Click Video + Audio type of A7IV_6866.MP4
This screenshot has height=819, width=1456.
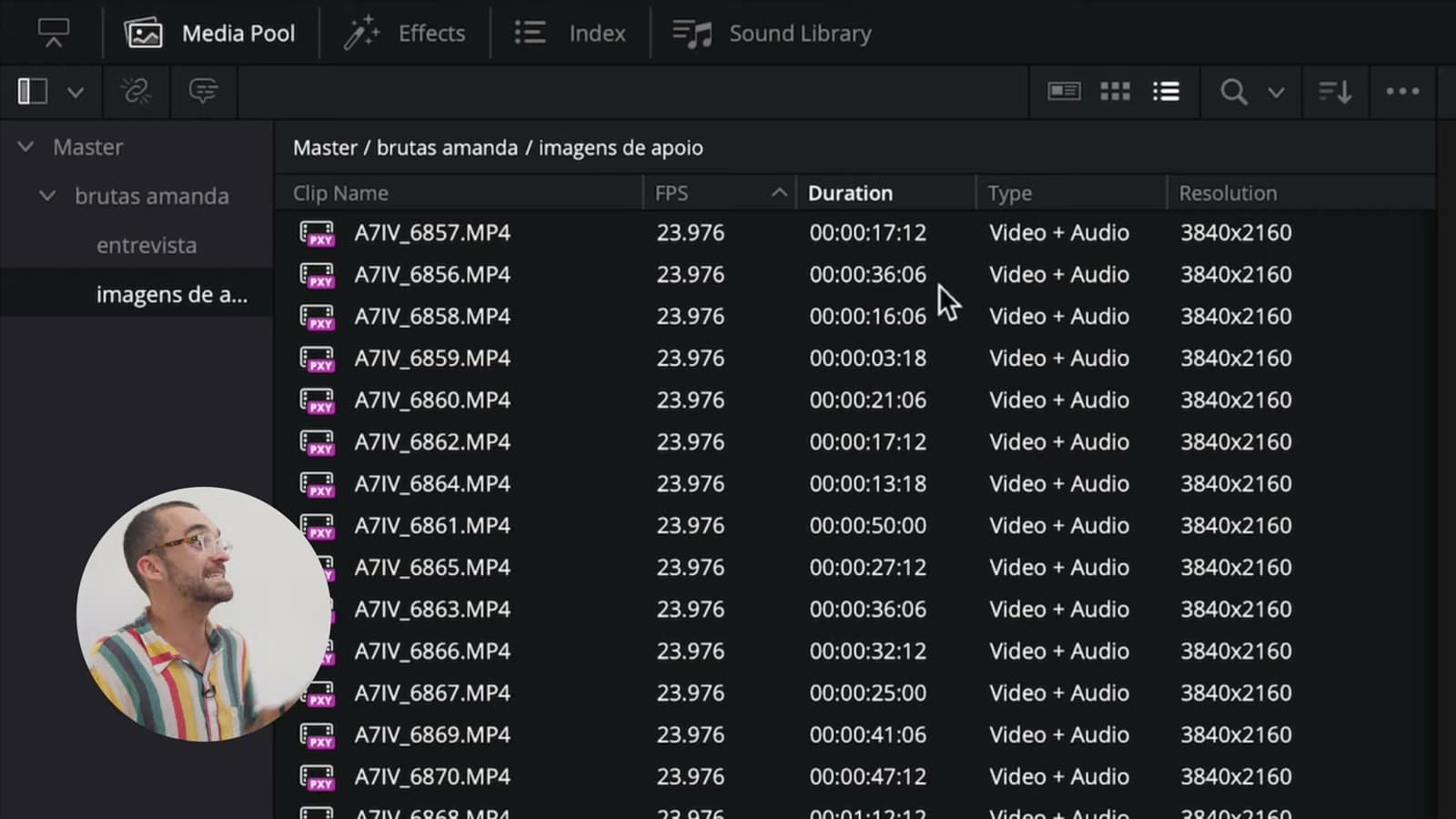point(1059,652)
